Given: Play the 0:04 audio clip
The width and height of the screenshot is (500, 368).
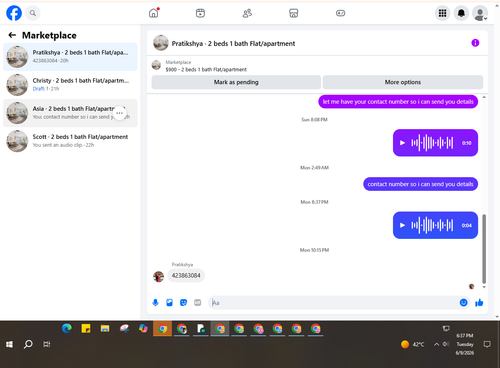Looking at the screenshot, I should tap(402, 225).
